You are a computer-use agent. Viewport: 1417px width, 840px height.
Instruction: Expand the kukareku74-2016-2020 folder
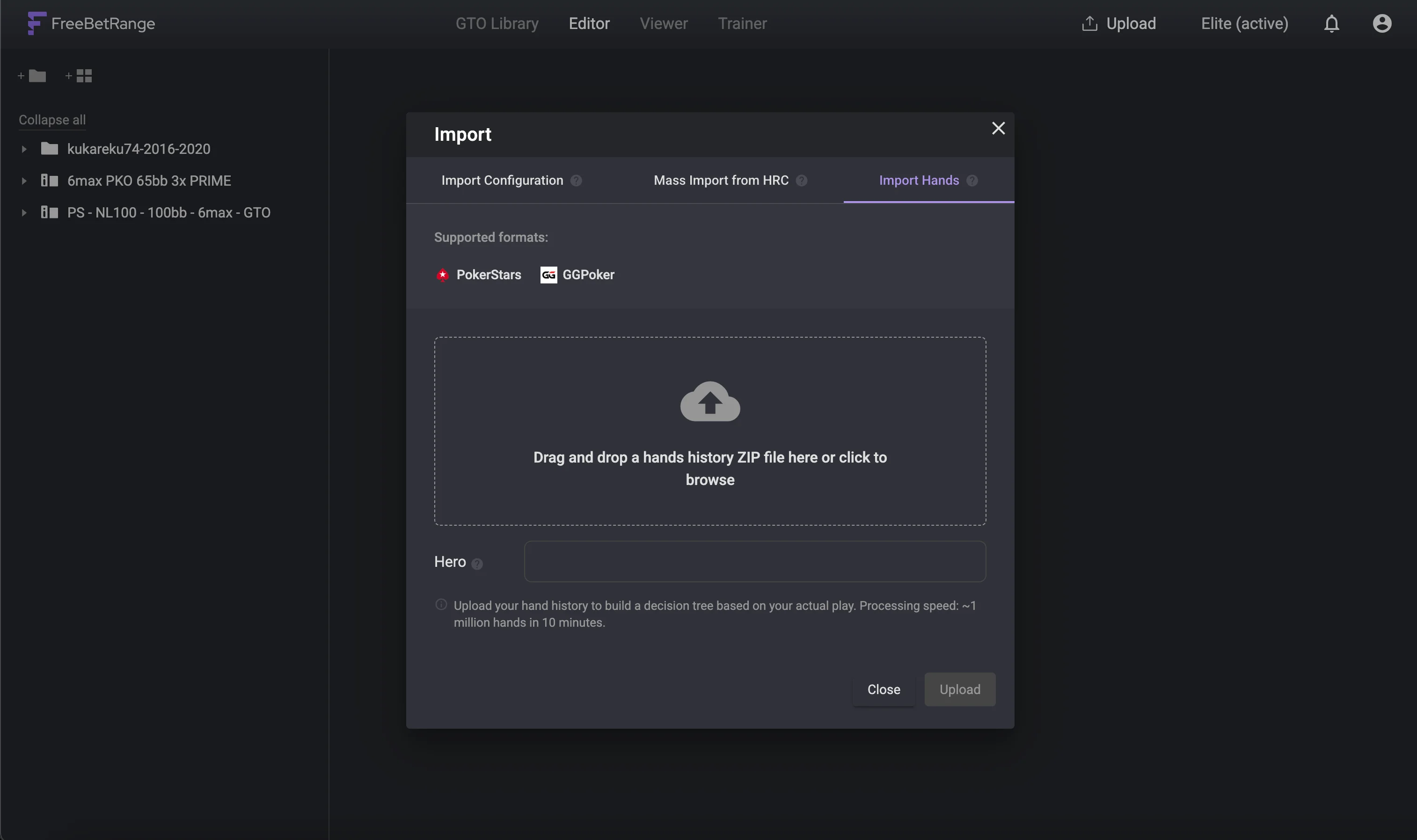point(24,150)
